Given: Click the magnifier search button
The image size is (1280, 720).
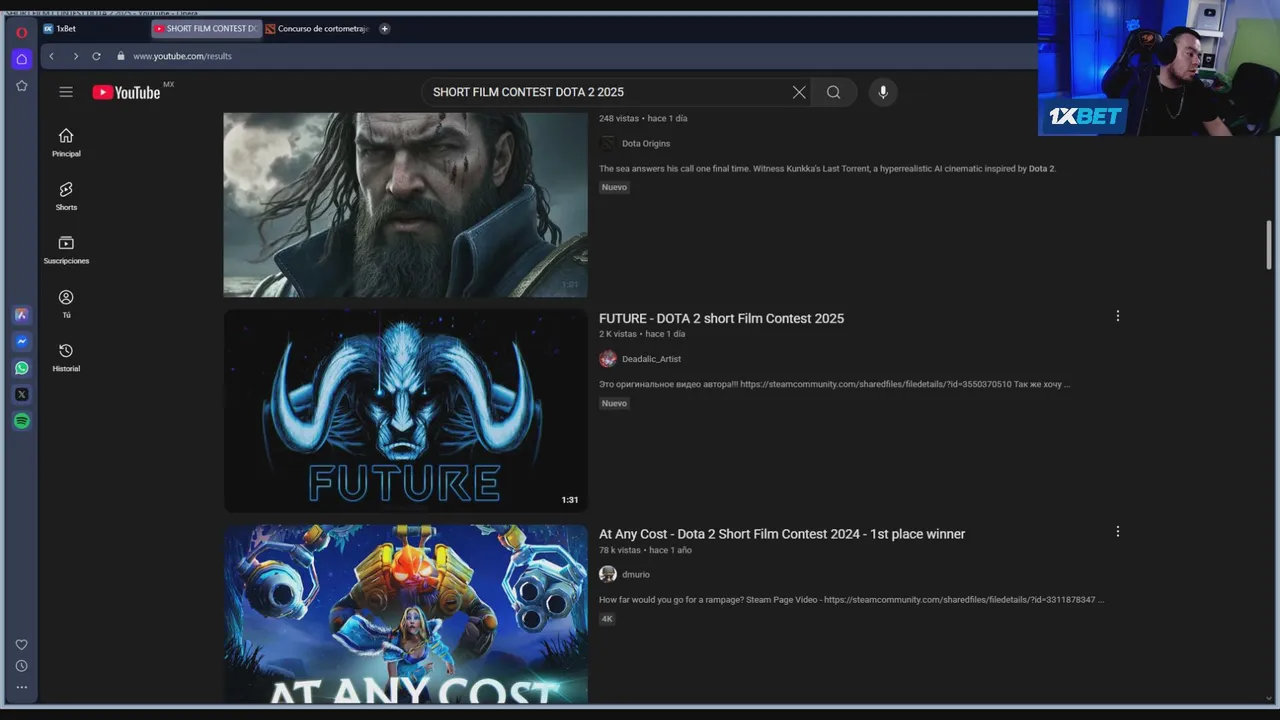Looking at the screenshot, I should click(x=833, y=92).
